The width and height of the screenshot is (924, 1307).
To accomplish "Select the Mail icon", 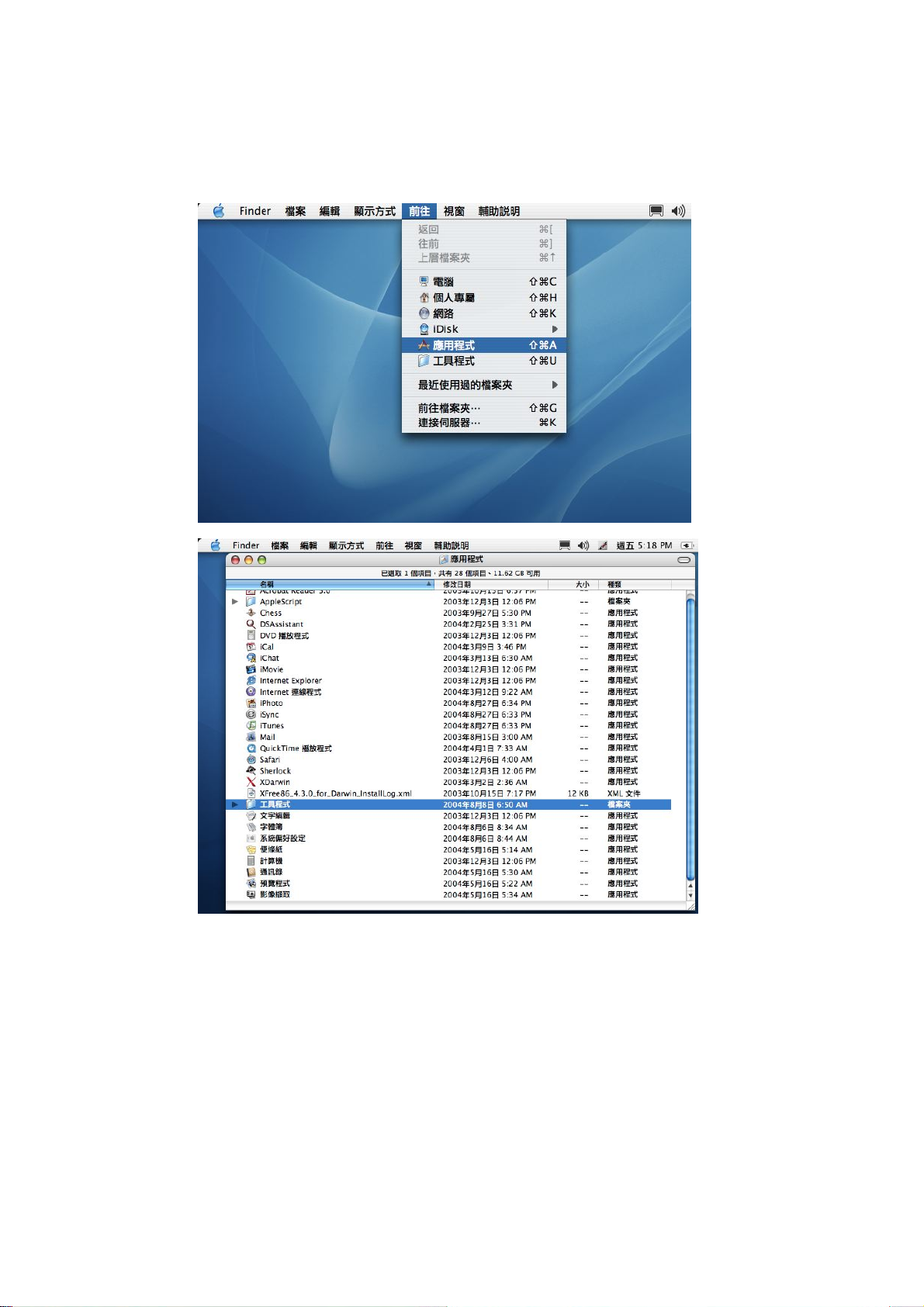I will tap(251, 737).
